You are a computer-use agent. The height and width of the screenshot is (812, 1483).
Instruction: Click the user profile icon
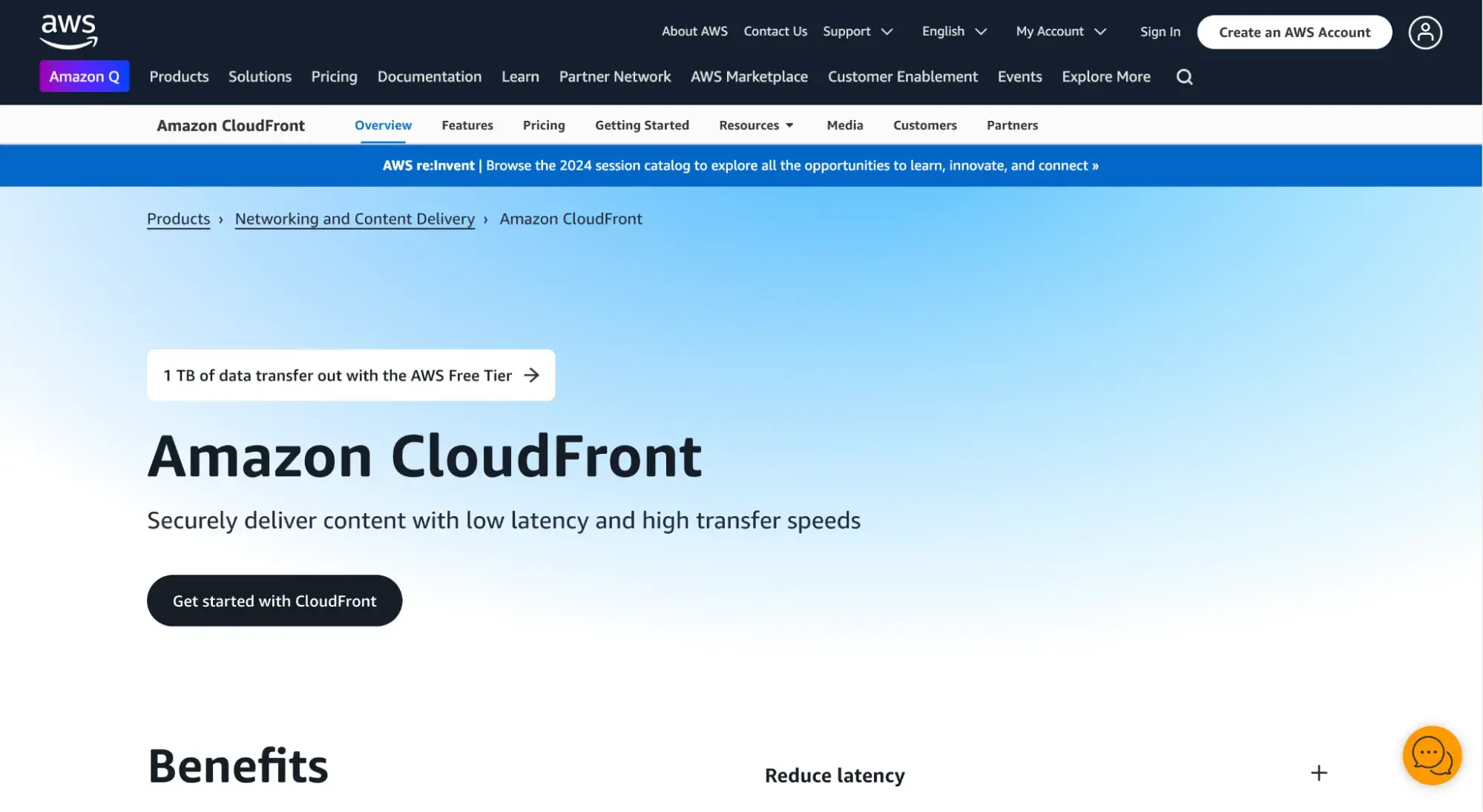[x=1424, y=31]
